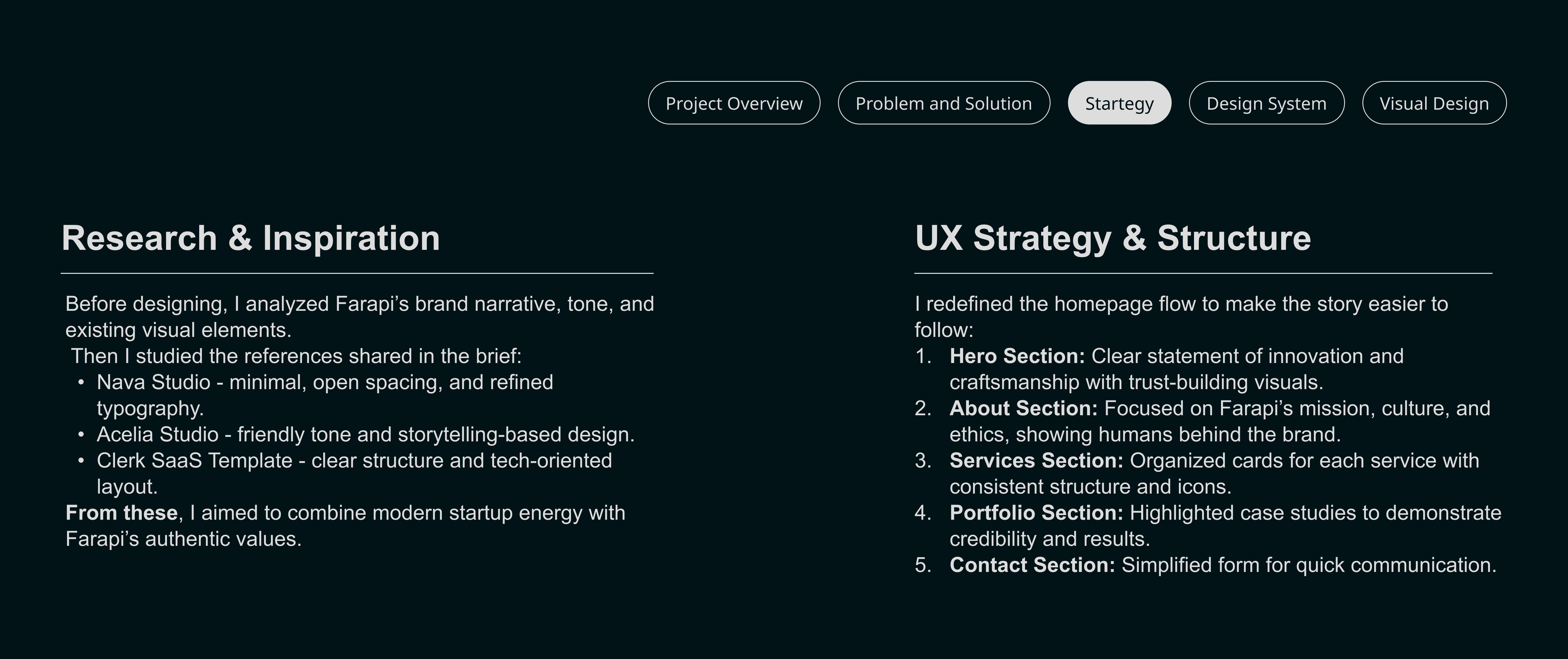Click divider line under UX Strategy heading
The height and width of the screenshot is (659, 1568).
tap(1203, 274)
